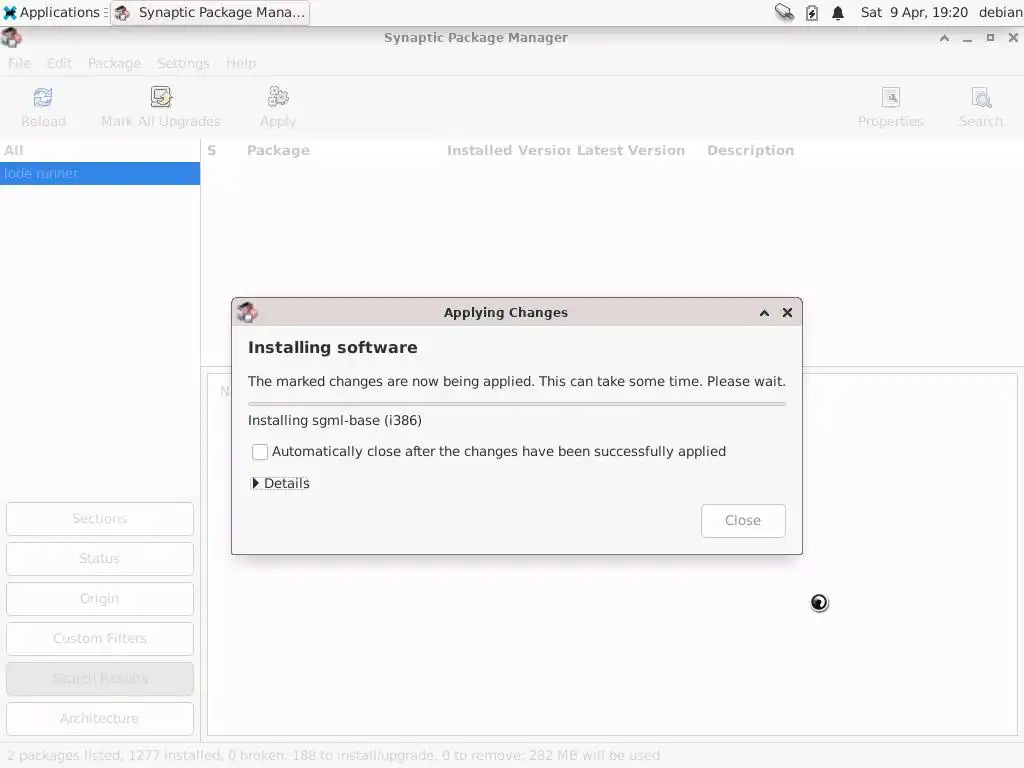Enable automatically close after changes applied
This screenshot has width=1024, height=768.
tap(260, 452)
